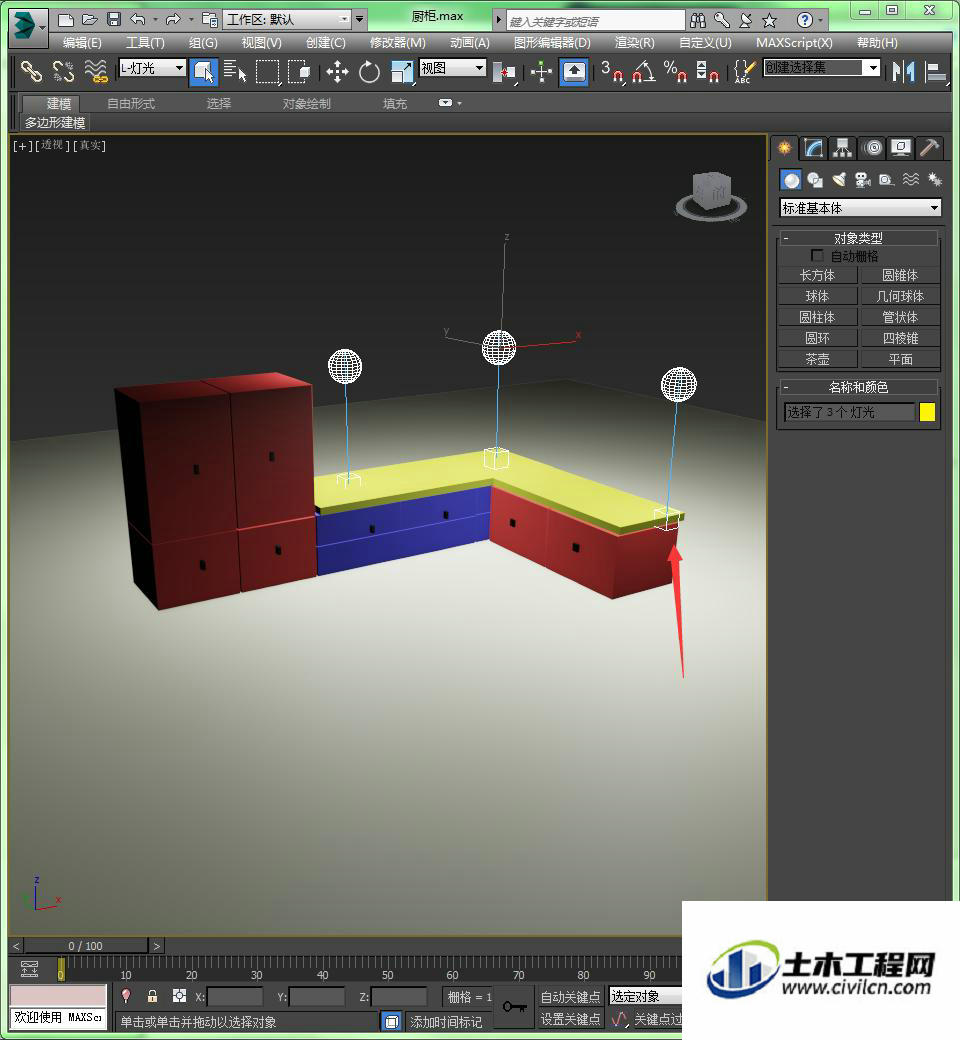Image resolution: width=960 pixels, height=1040 pixels.
Task: Activate the Select and Rotate tool
Action: (x=369, y=71)
